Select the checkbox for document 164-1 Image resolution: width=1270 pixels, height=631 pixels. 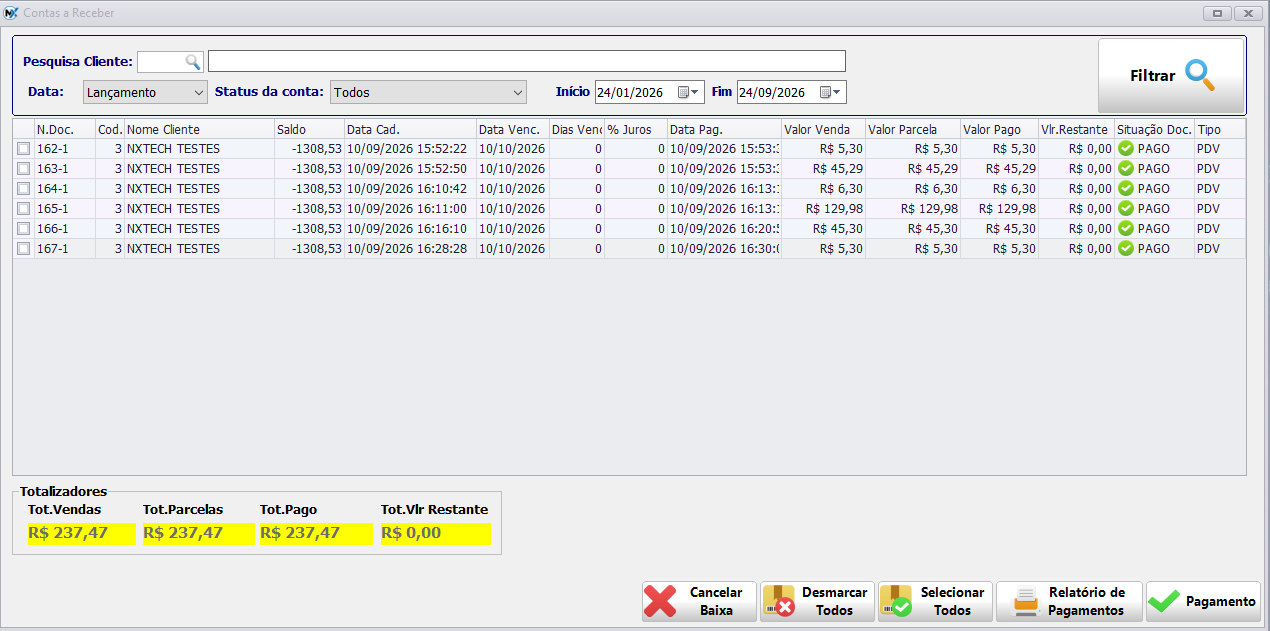coord(23,189)
